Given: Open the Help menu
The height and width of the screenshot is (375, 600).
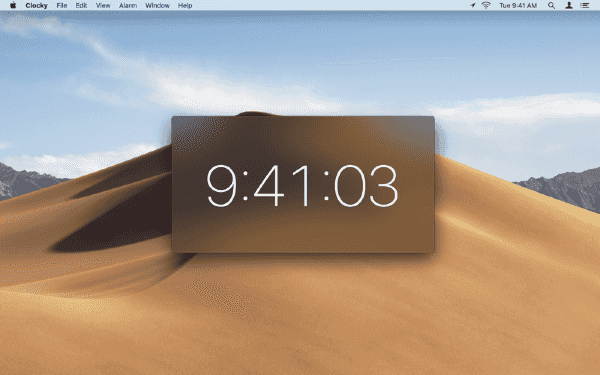Looking at the screenshot, I should click(x=185, y=5).
